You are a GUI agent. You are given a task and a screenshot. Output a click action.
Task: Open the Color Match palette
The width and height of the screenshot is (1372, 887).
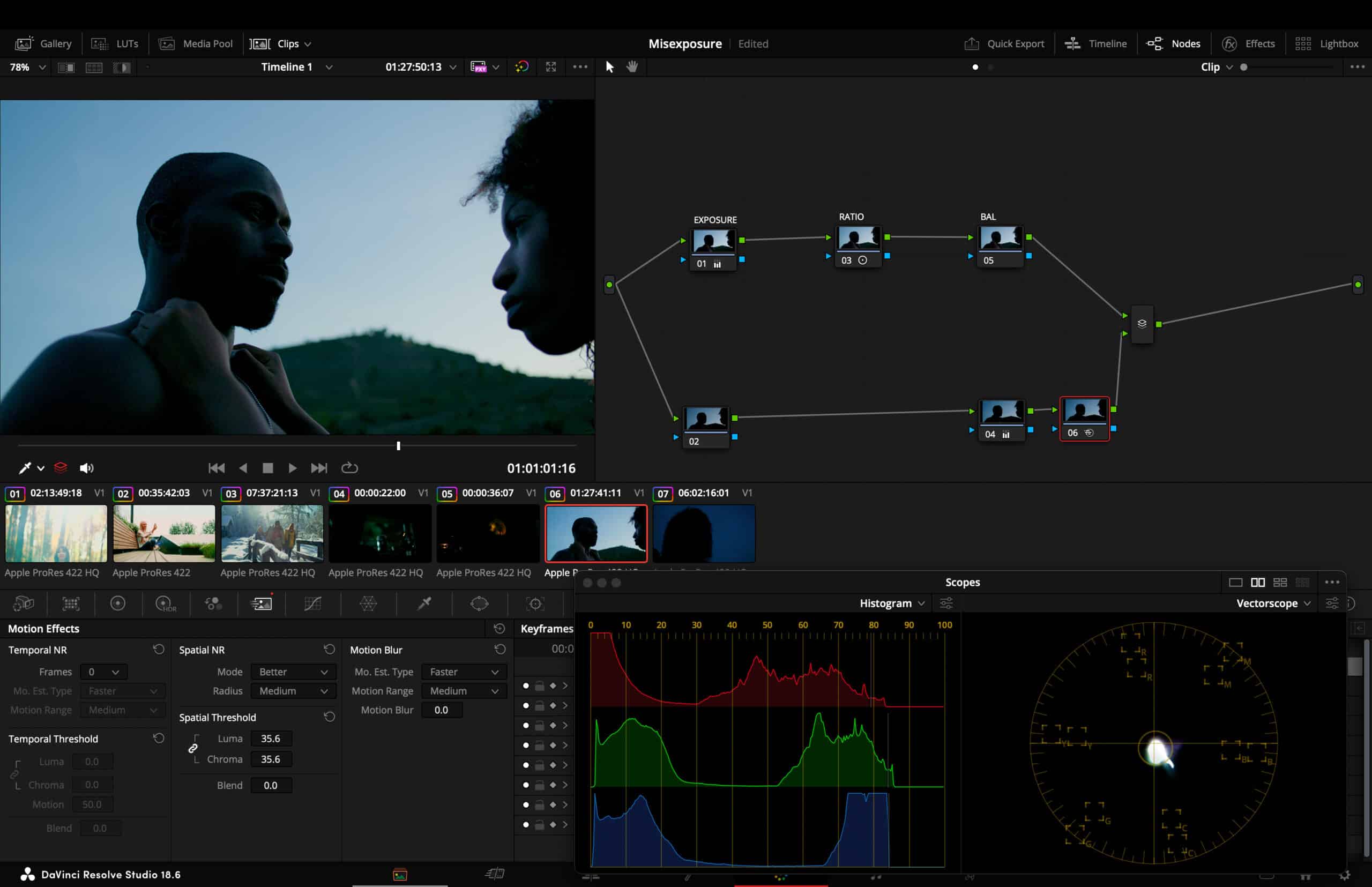tap(71, 603)
